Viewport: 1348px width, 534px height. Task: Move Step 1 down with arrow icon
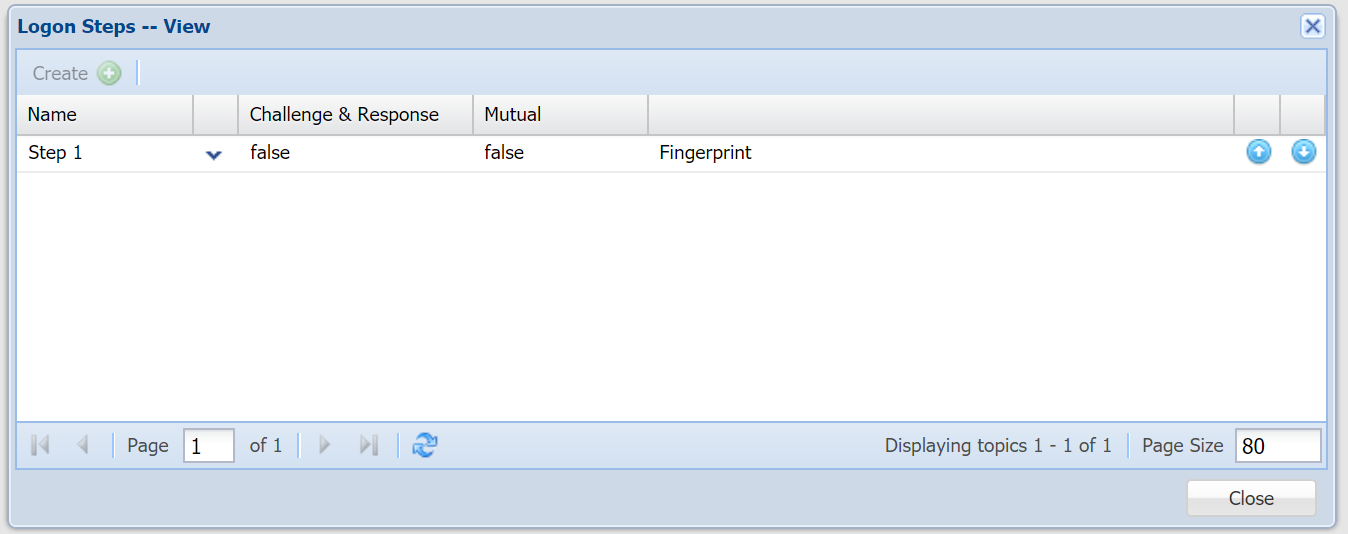[x=1303, y=152]
